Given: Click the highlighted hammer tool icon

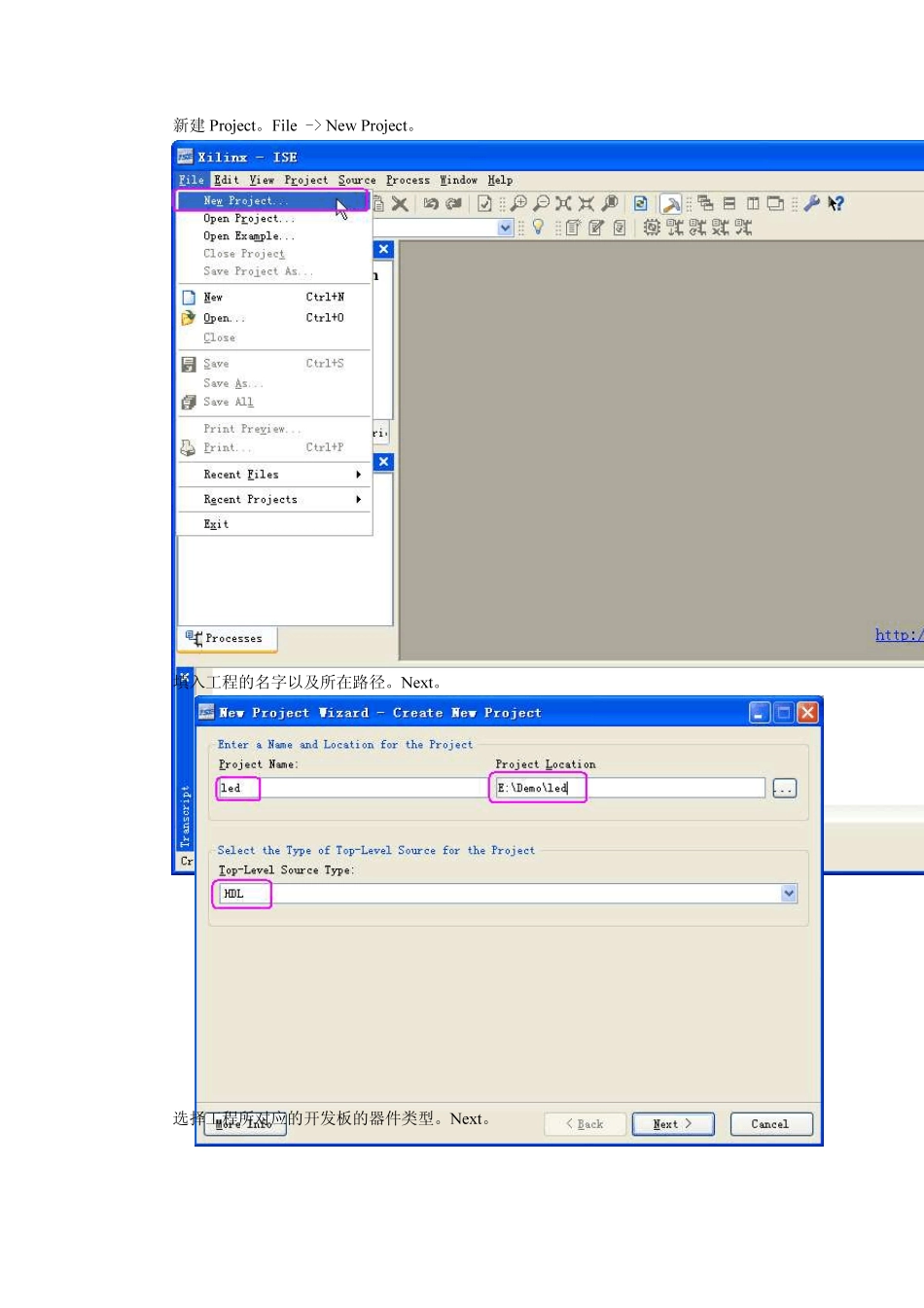Looking at the screenshot, I should [671, 203].
